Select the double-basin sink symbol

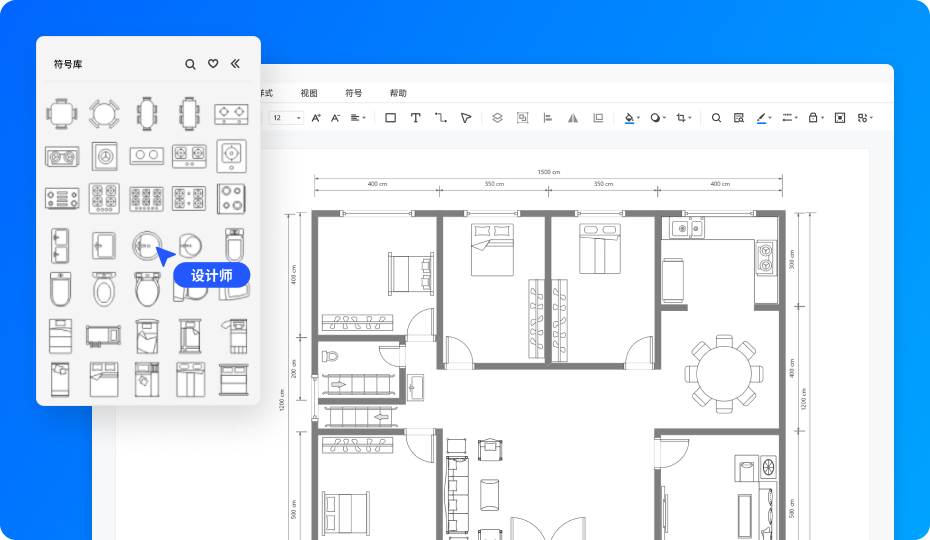coord(60,245)
